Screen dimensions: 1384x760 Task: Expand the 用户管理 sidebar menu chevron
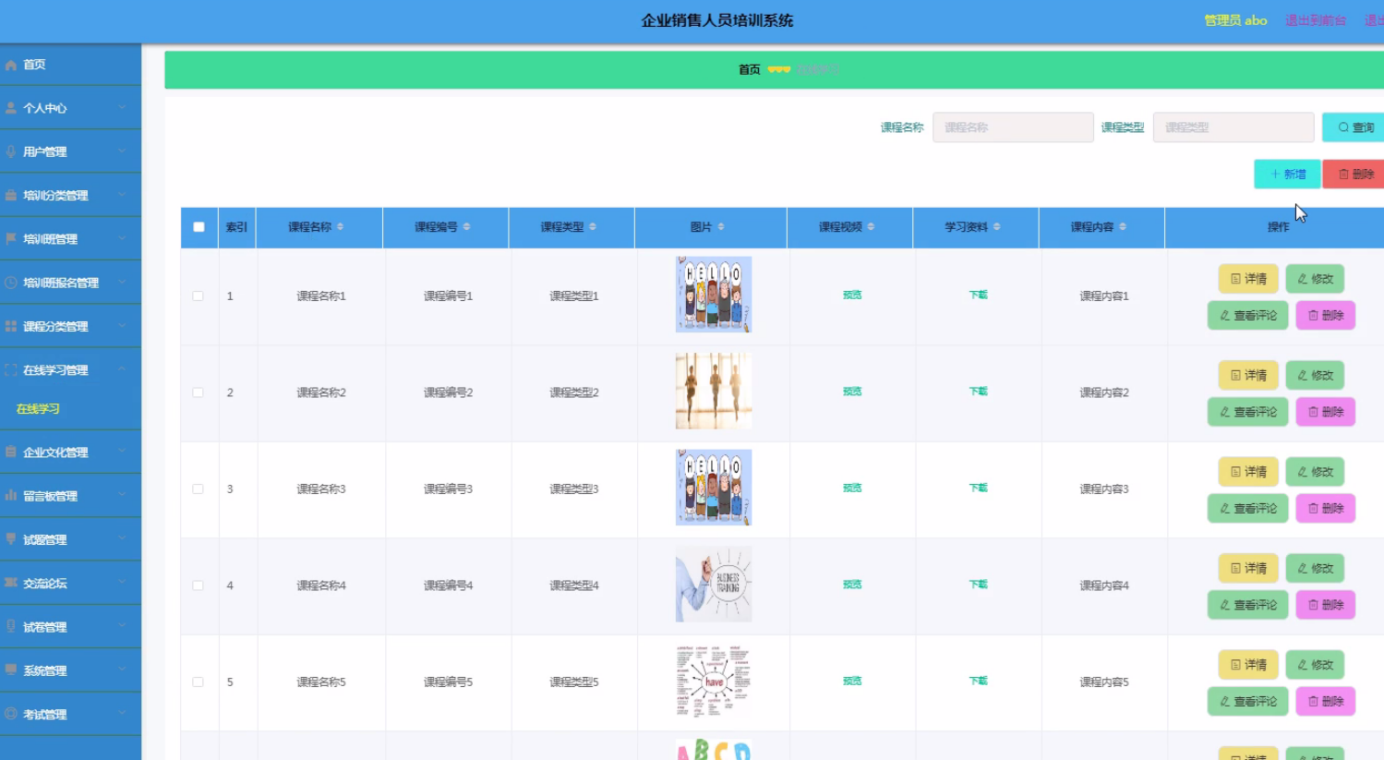click(x=122, y=151)
